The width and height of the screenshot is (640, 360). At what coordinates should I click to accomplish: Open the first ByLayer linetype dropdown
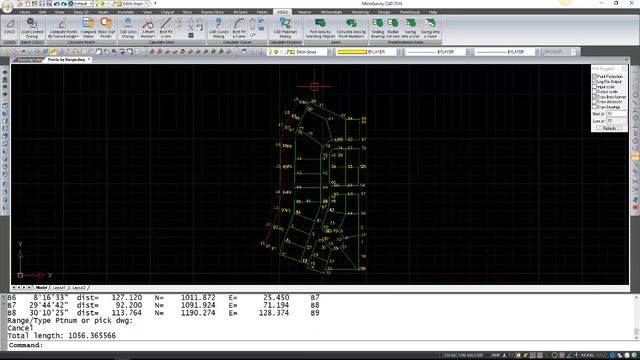tap(468, 52)
